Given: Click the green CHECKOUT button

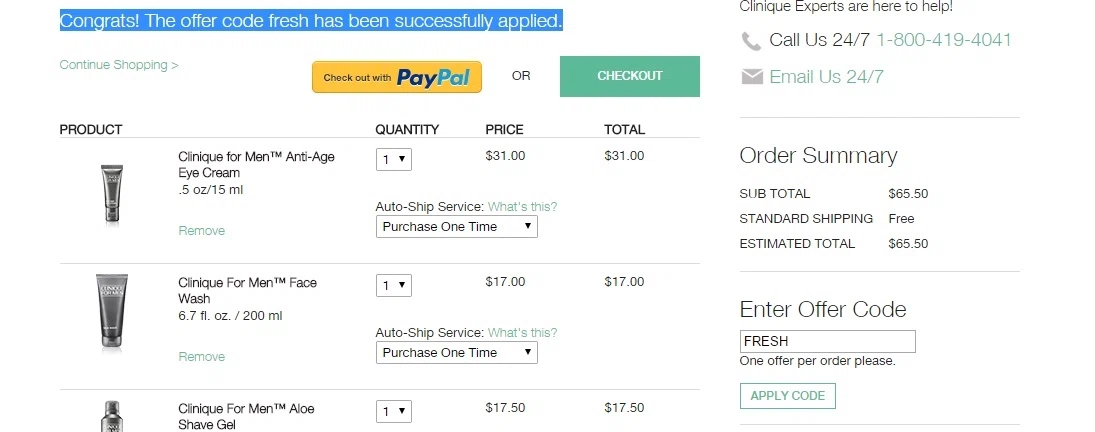Looking at the screenshot, I should pyautogui.click(x=630, y=76).
